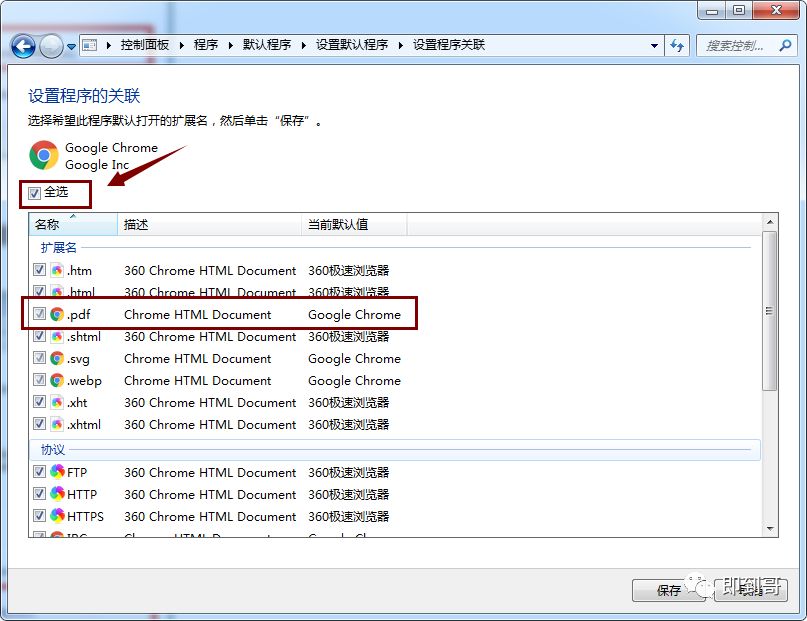Toggle the .shtml checkbox
This screenshot has height=621, width=807.
click(x=40, y=335)
